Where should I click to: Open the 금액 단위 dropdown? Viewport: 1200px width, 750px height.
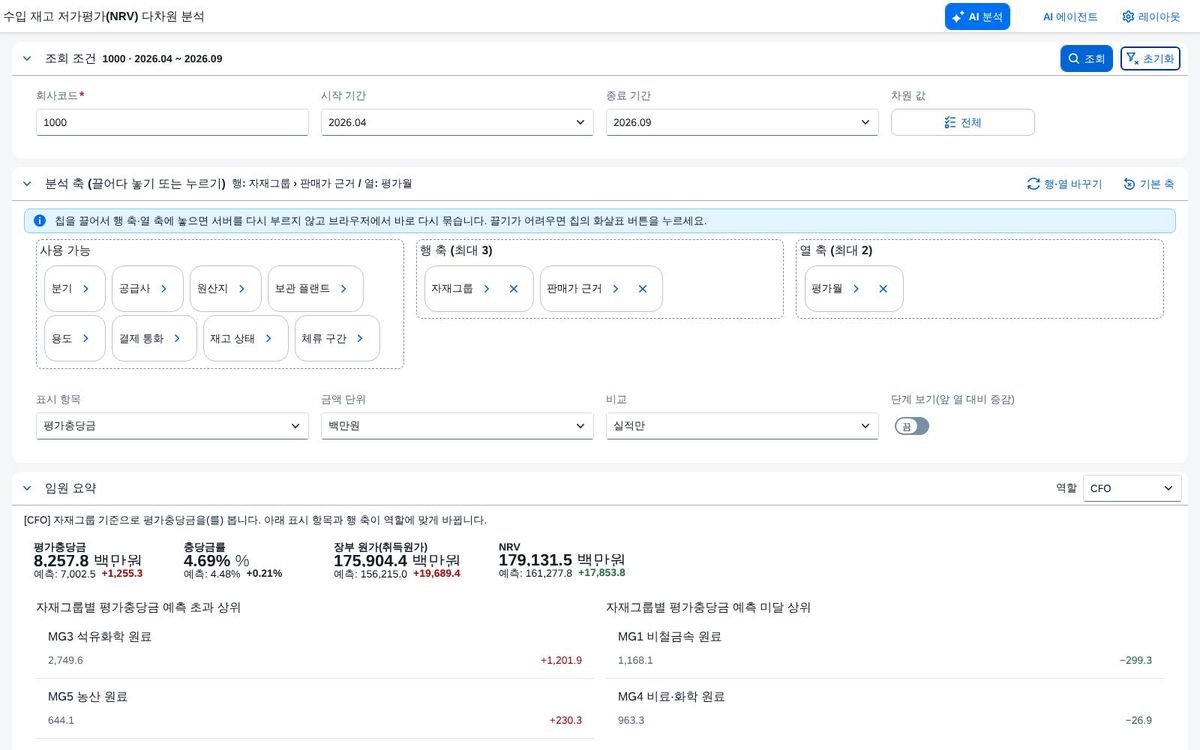tap(457, 426)
